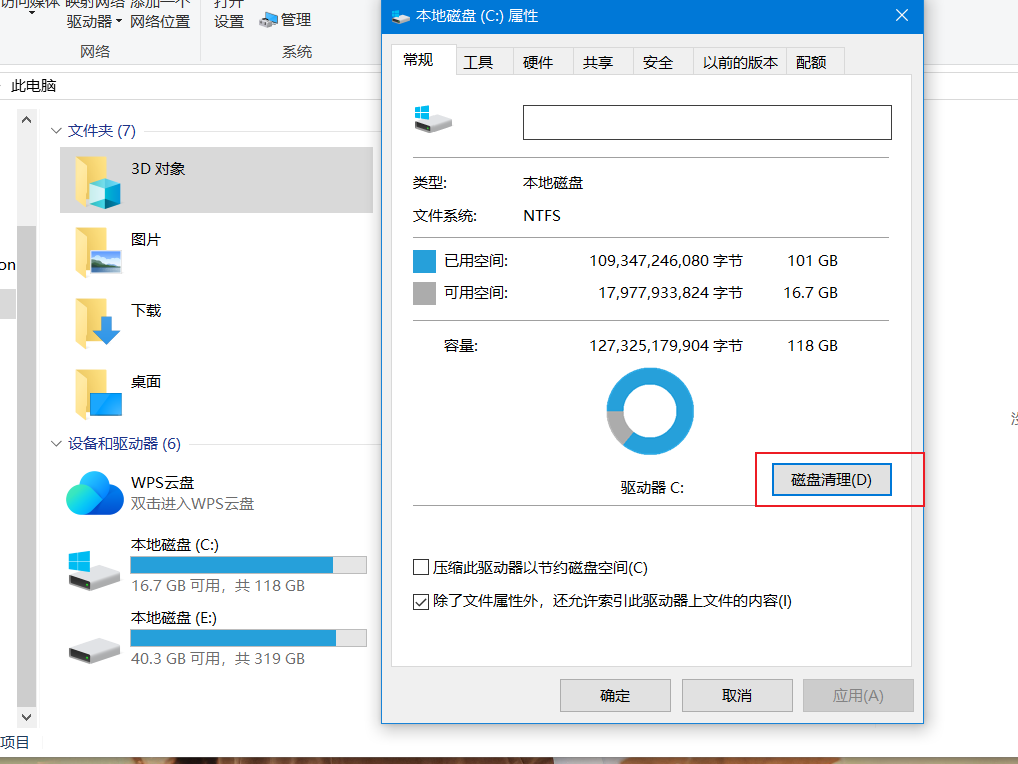This screenshot has width=1018, height=764.
Task: Click 此电脑 in the address bar
Action: tap(34, 86)
